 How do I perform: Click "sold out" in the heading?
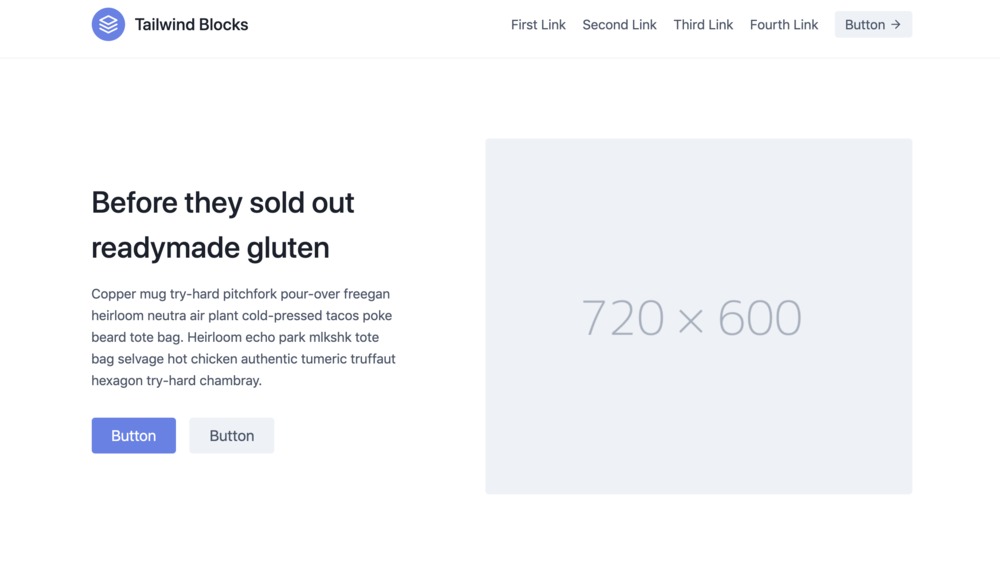pos(302,203)
